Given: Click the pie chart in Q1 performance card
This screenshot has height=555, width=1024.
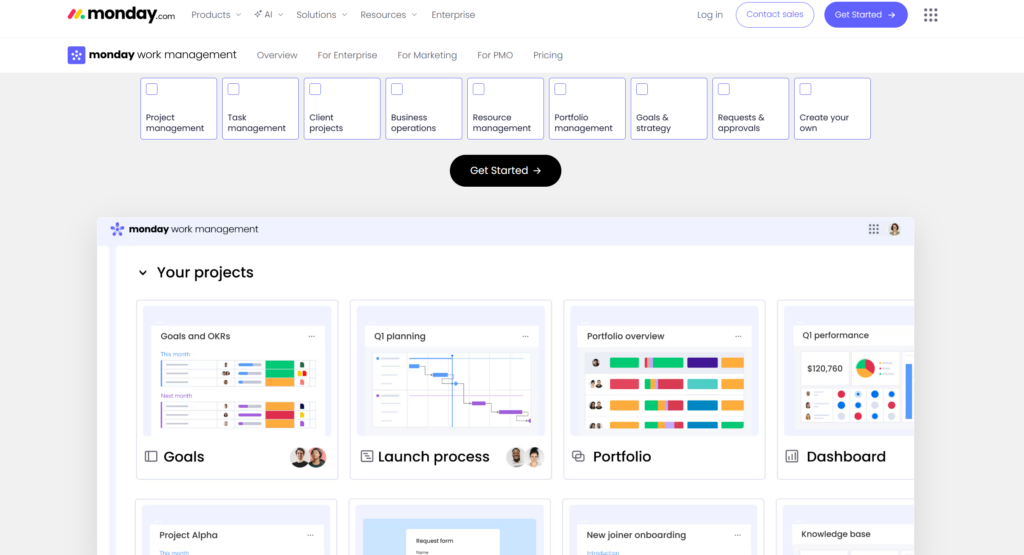Looking at the screenshot, I should tap(865, 368).
